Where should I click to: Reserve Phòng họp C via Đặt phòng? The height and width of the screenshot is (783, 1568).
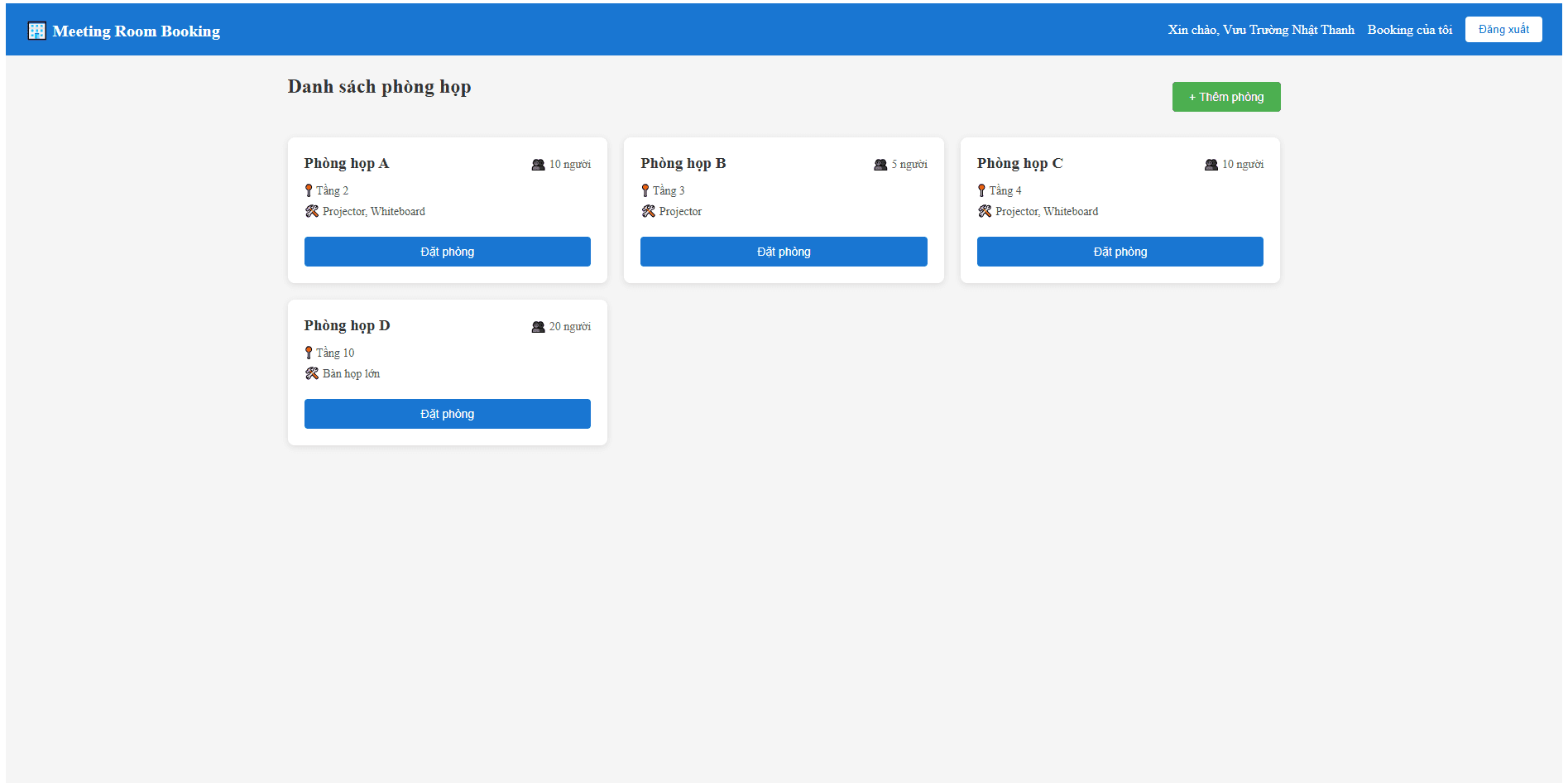[x=1120, y=252]
